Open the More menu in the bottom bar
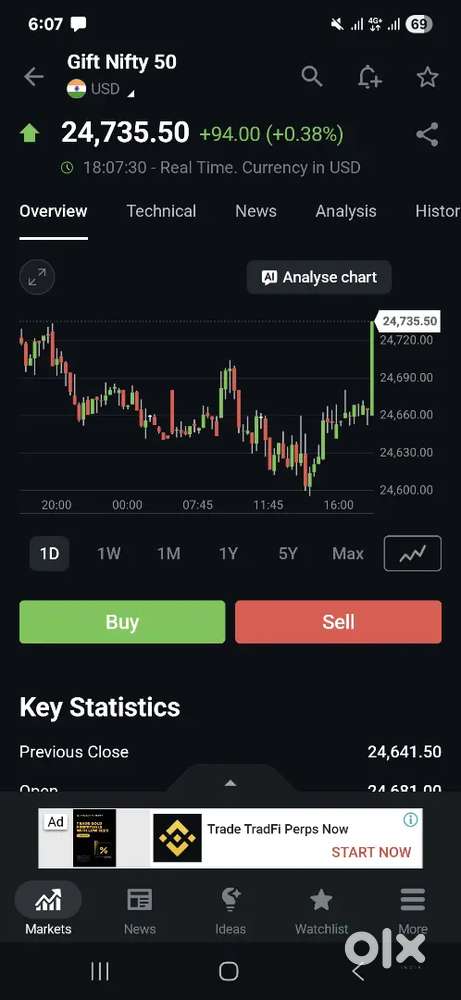 413,911
